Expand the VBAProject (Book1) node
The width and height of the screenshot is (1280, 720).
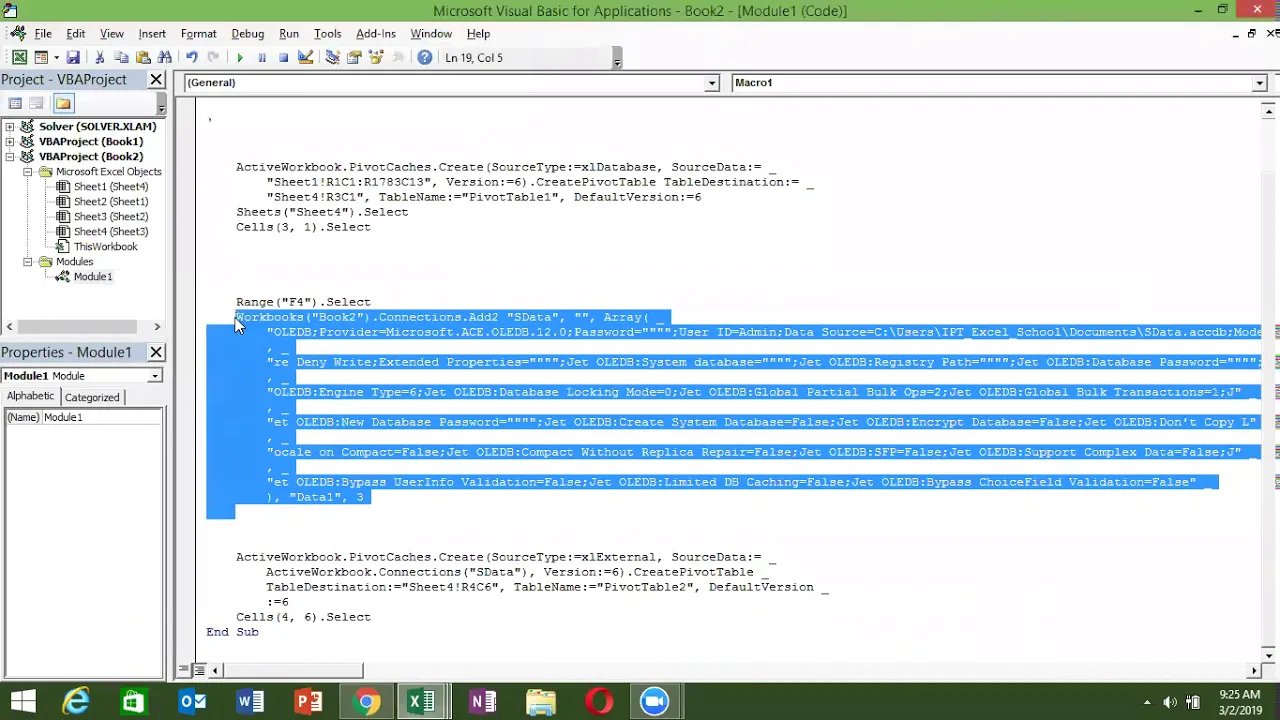pyautogui.click(x=10, y=142)
